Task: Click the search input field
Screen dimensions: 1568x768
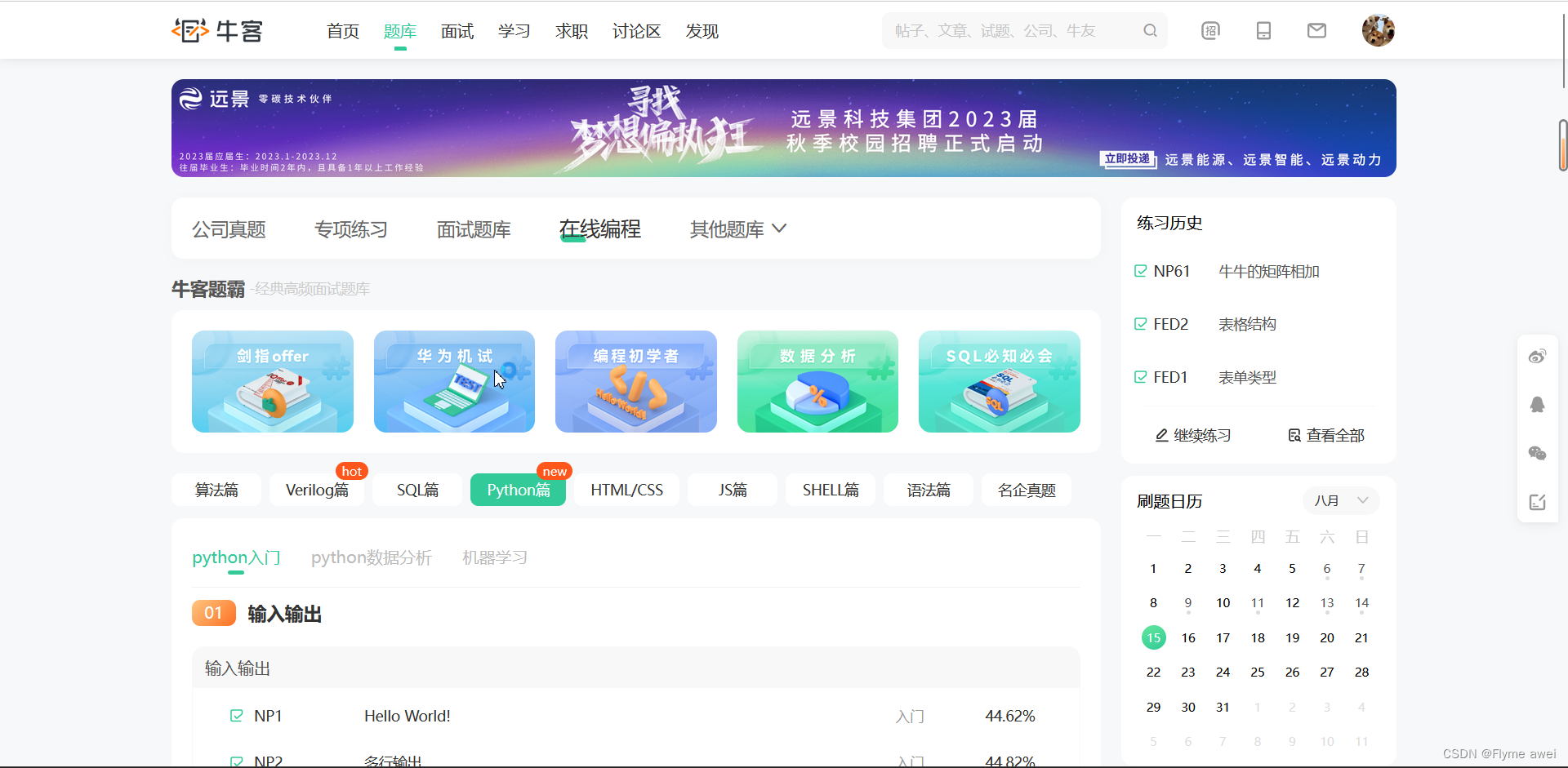Action: tap(1013, 30)
